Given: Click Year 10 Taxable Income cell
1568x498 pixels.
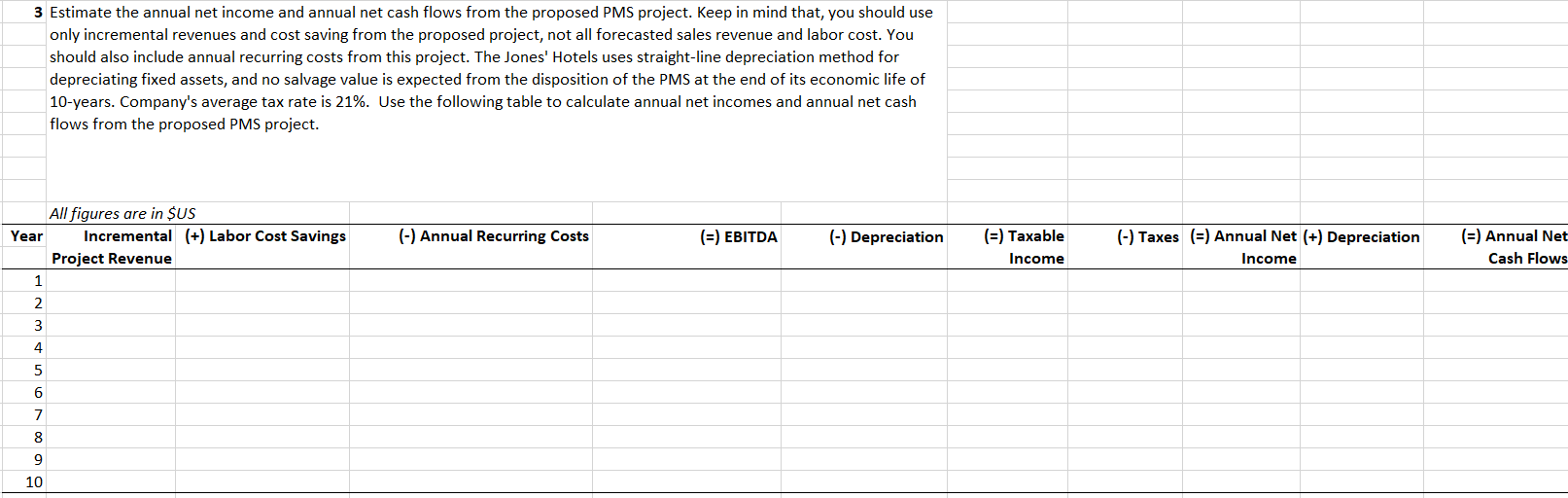Looking at the screenshot, I should tap(1008, 482).
